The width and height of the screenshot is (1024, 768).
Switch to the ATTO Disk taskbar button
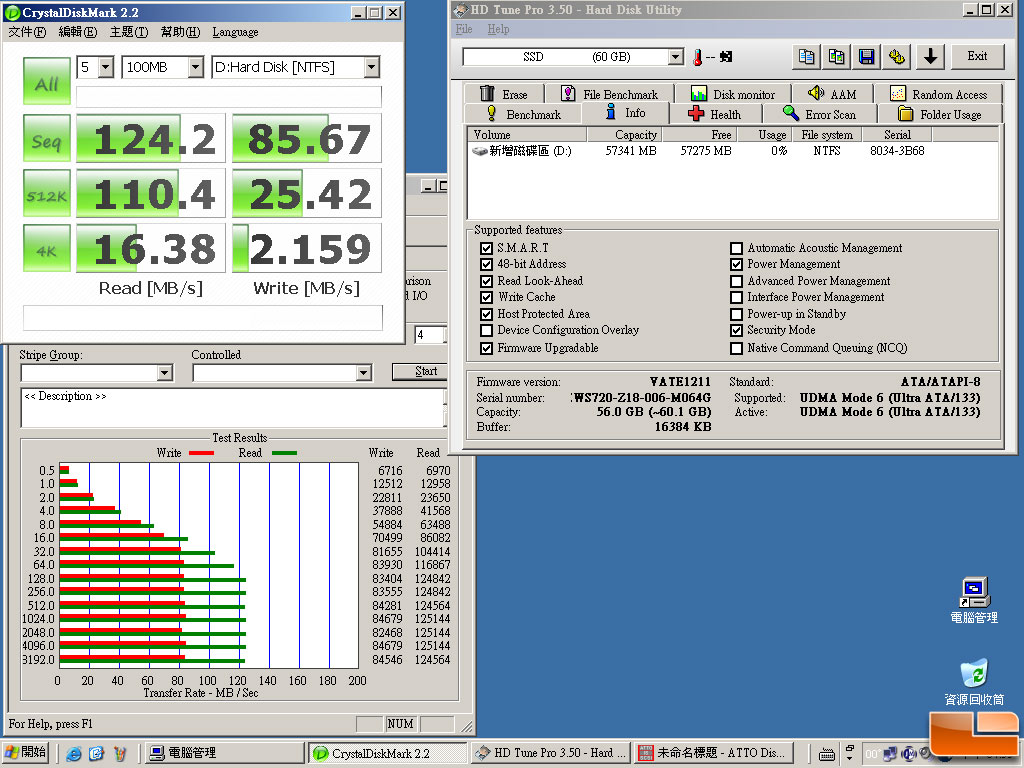[714, 753]
